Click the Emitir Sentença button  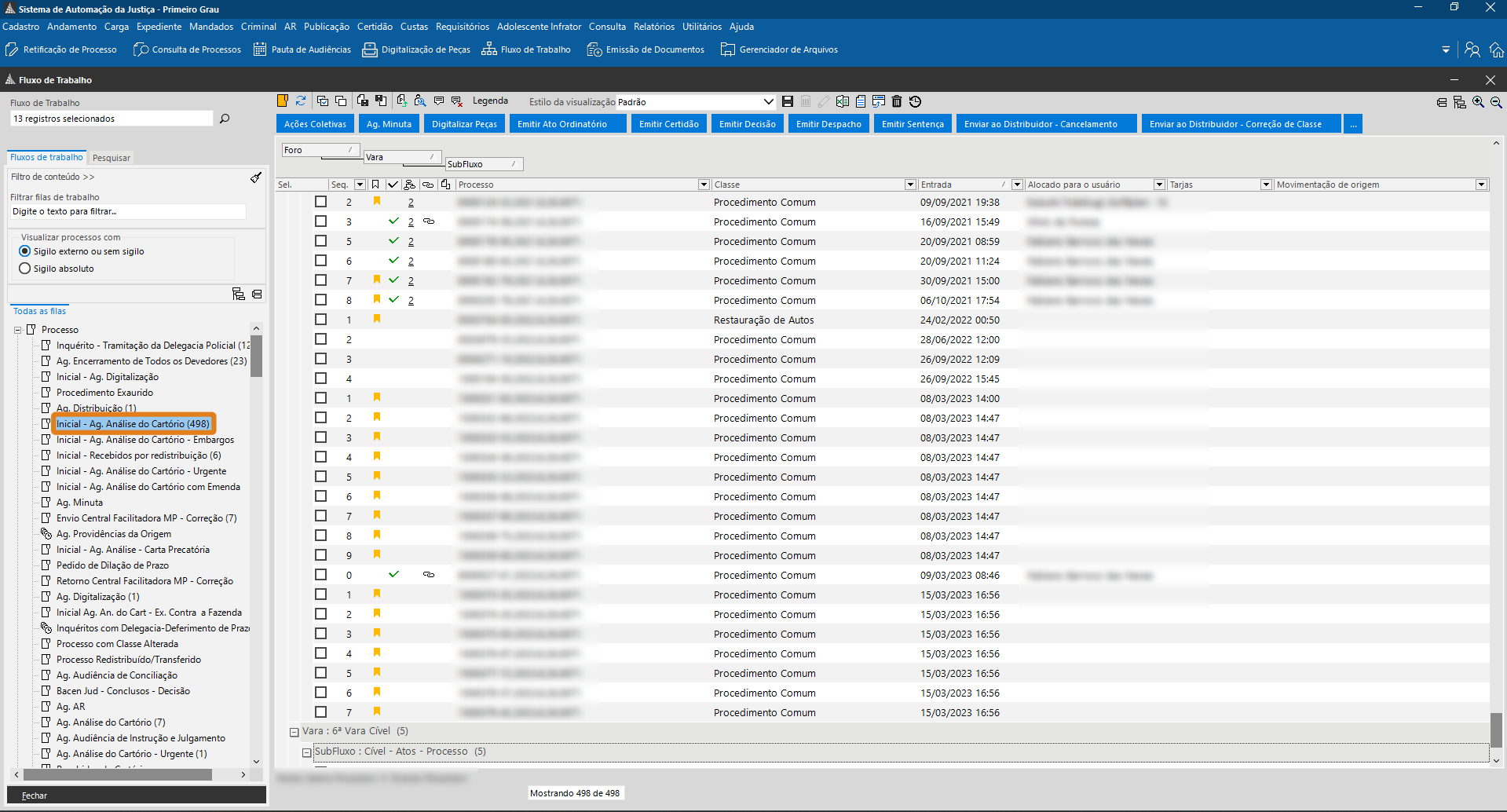[913, 124]
